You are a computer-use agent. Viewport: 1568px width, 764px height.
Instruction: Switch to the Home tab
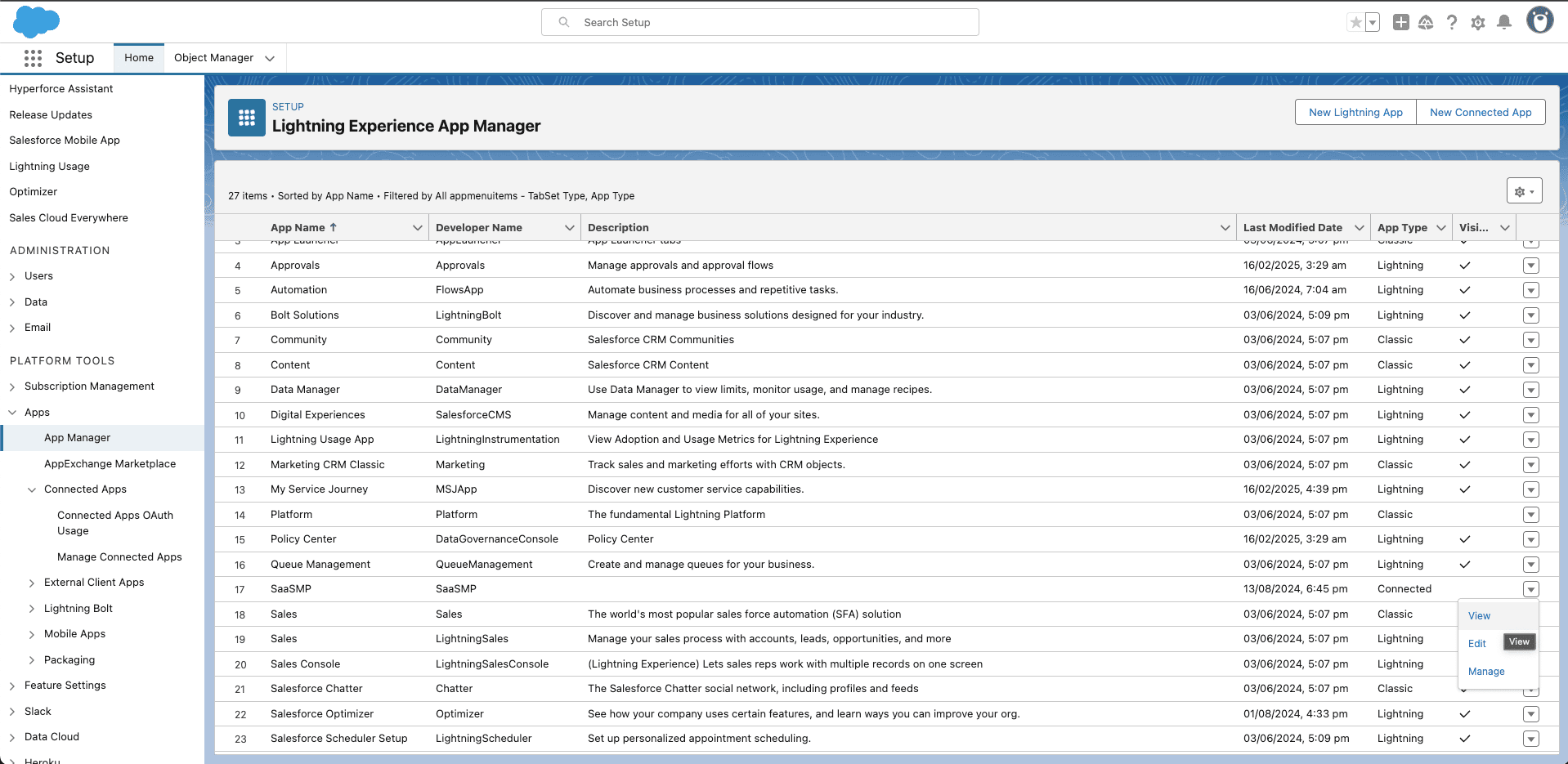tap(139, 58)
